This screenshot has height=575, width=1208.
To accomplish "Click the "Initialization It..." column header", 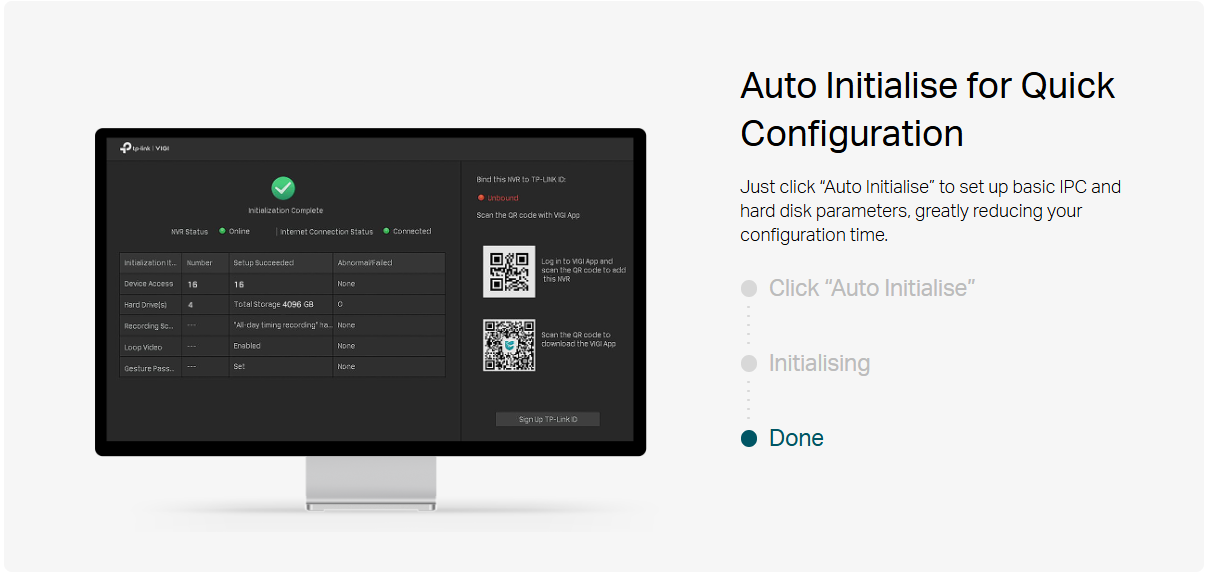I will (x=150, y=263).
